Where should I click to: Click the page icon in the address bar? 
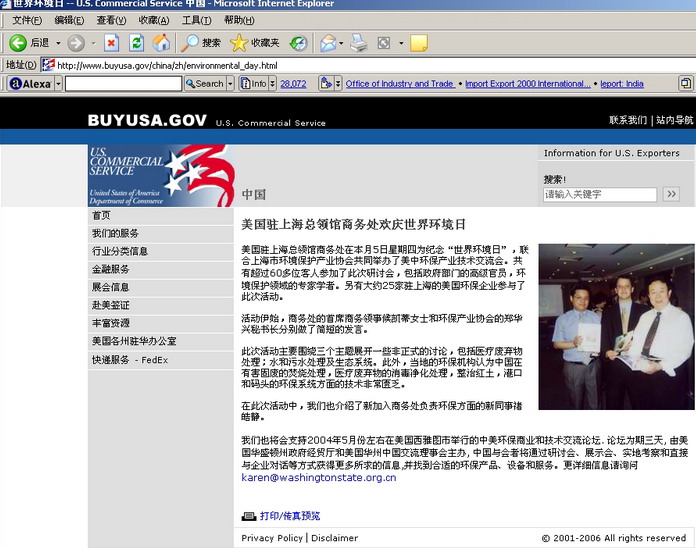coord(48,65)
